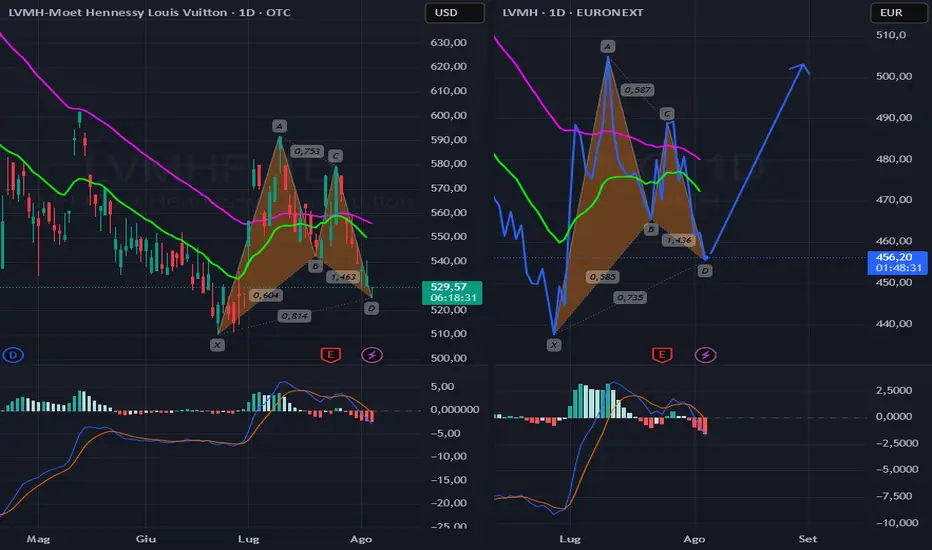Click the −20,00 MACD level on left scale
This screenshot has width=932, height=550.
pyautogui.click(x=449, y=503)
